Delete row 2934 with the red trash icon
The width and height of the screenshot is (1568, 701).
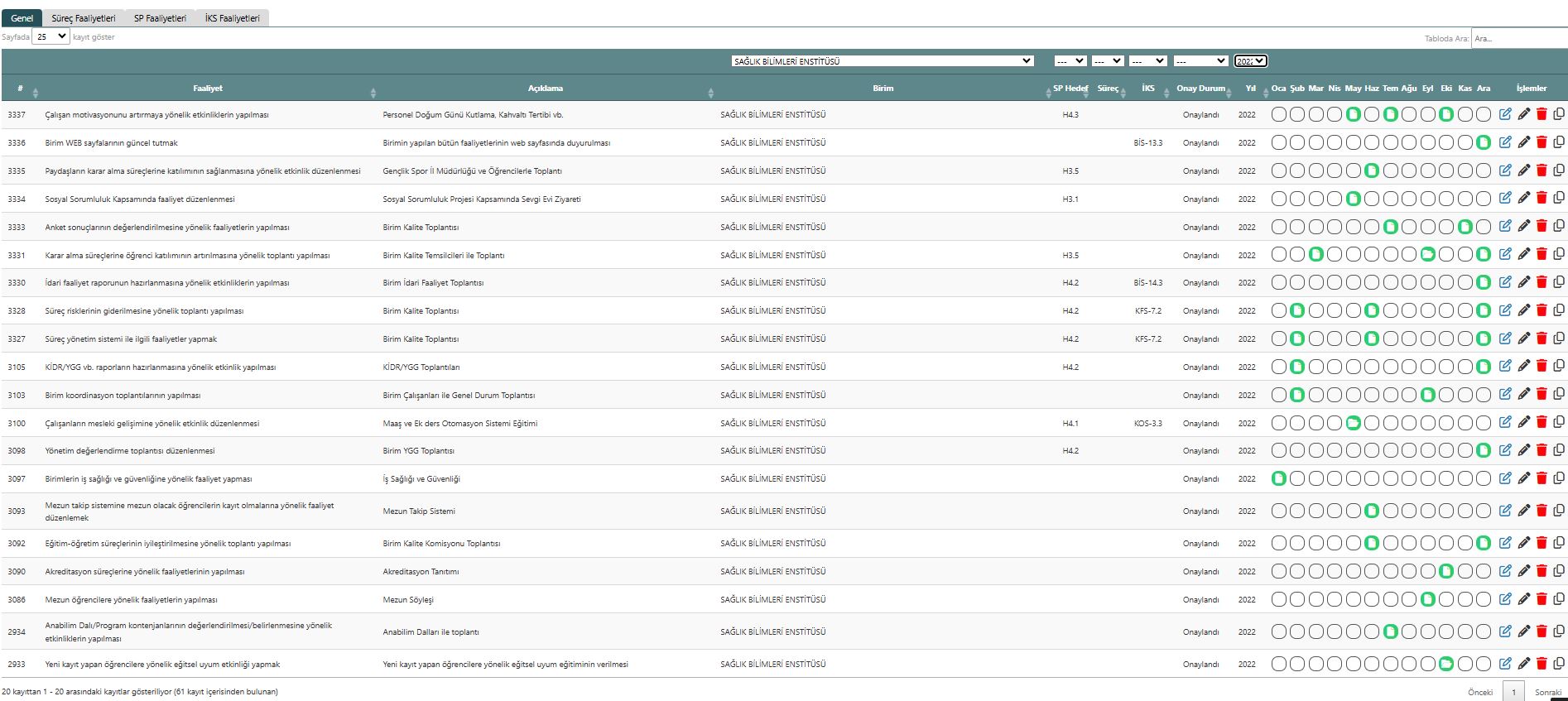tap(1542, 631)
